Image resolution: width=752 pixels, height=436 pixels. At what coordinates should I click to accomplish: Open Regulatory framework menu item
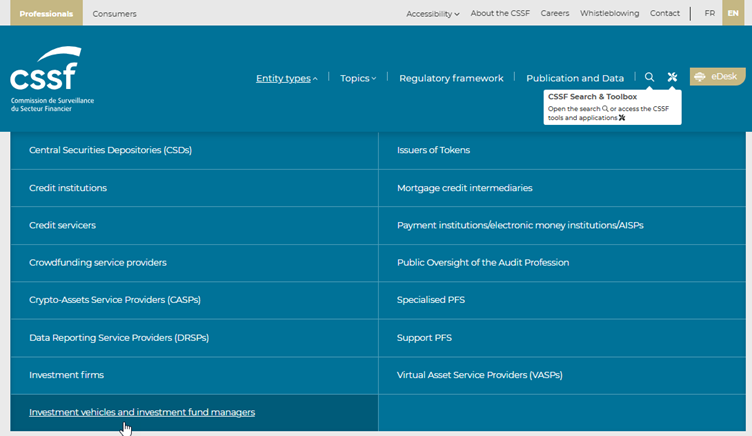451,78
